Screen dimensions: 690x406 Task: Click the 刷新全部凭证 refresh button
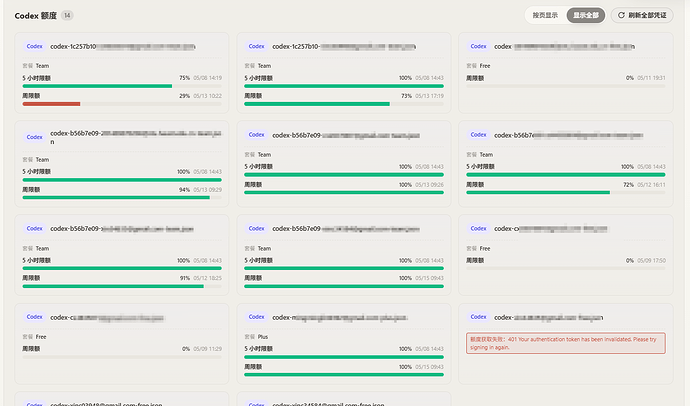click(642, 15)
